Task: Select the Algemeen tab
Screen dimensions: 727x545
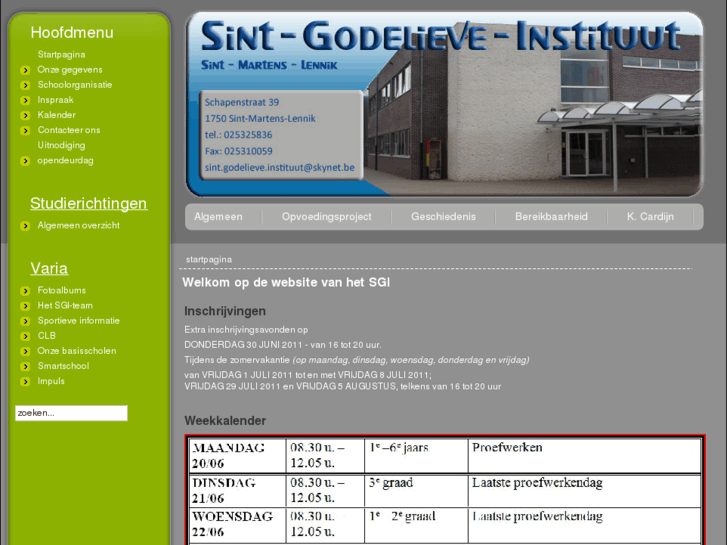Action: [218, 217]
